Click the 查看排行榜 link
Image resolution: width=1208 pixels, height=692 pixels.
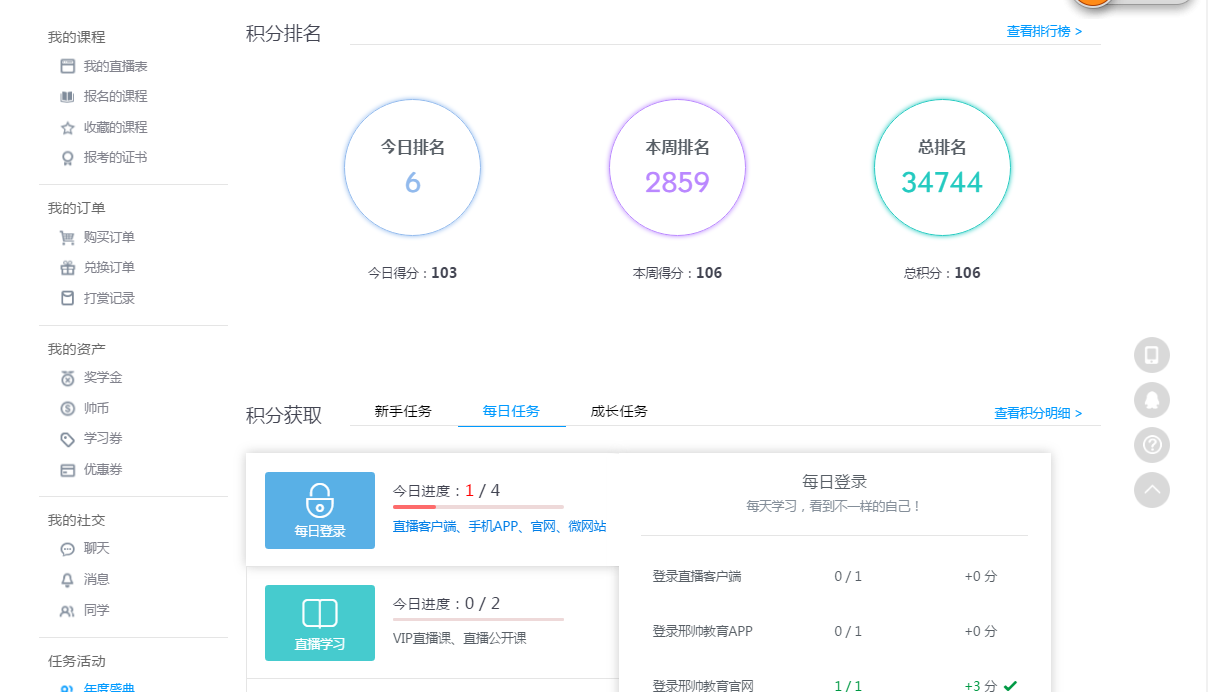click(1043, 31)
